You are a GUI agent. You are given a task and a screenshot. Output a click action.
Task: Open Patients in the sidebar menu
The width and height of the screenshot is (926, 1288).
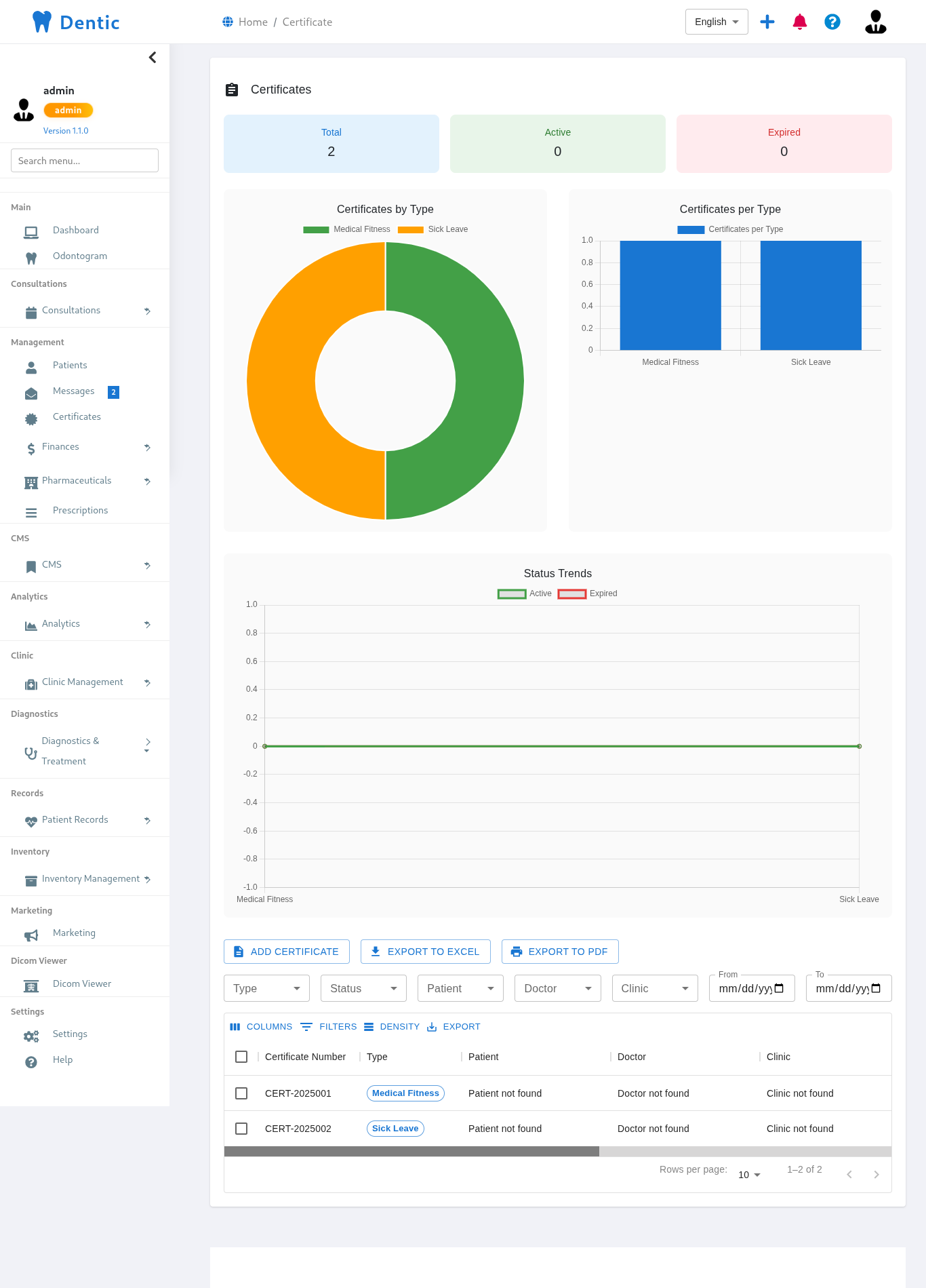point(70,366)
